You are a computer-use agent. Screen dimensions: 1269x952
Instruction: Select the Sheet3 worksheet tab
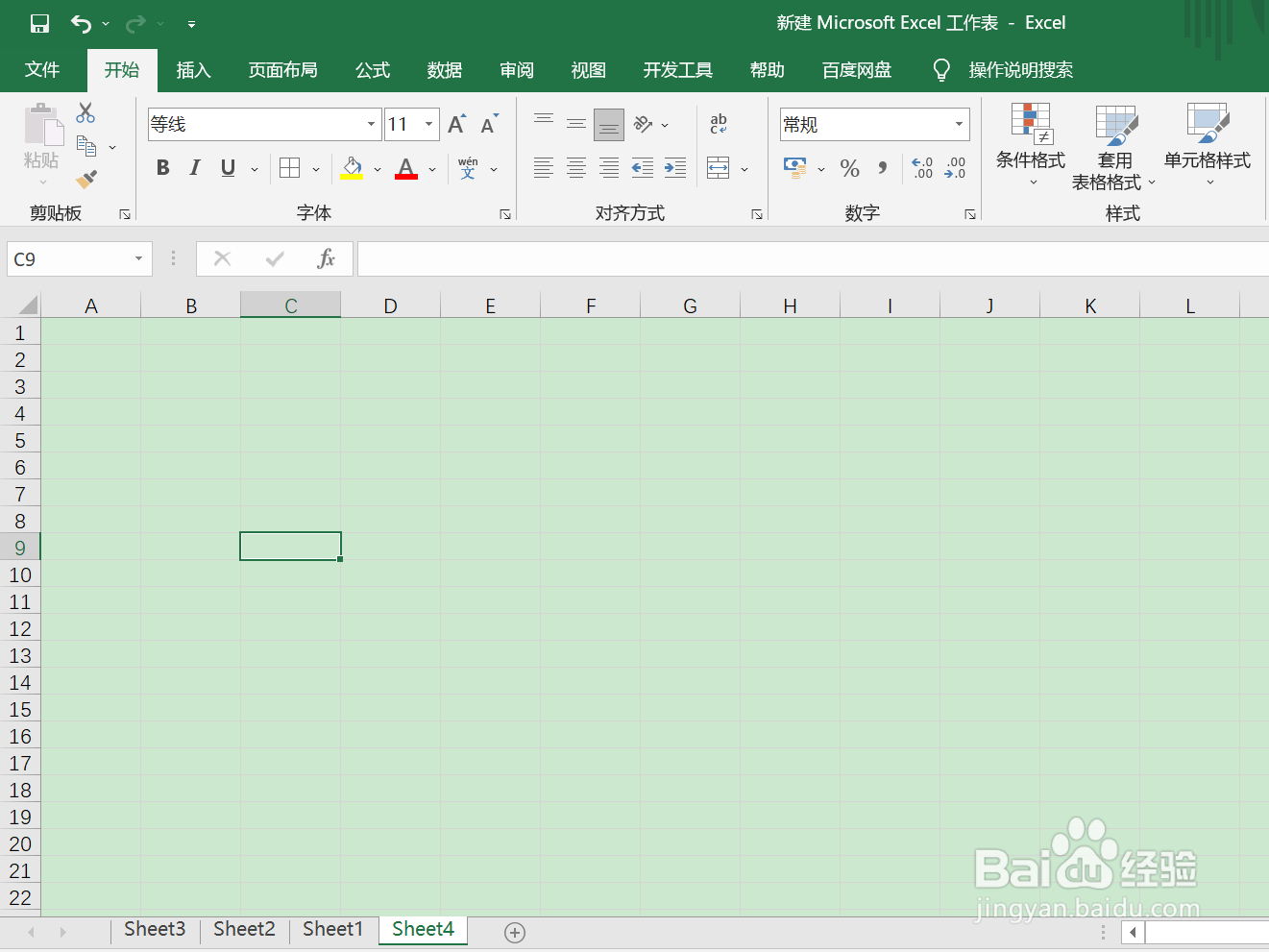(155, 929)
